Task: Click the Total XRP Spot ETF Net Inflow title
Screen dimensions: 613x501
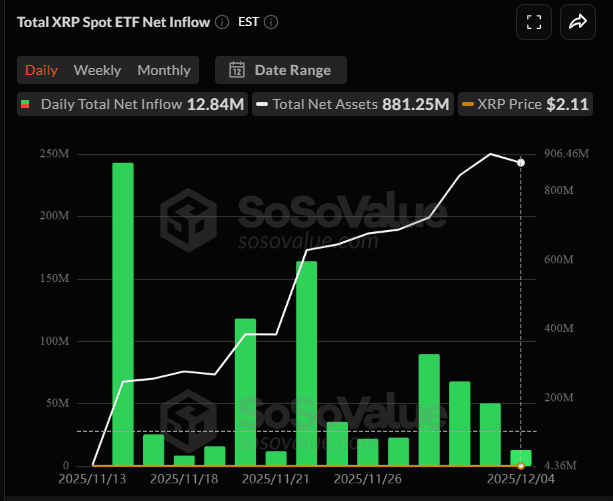Action: click(x=112, y=22)
